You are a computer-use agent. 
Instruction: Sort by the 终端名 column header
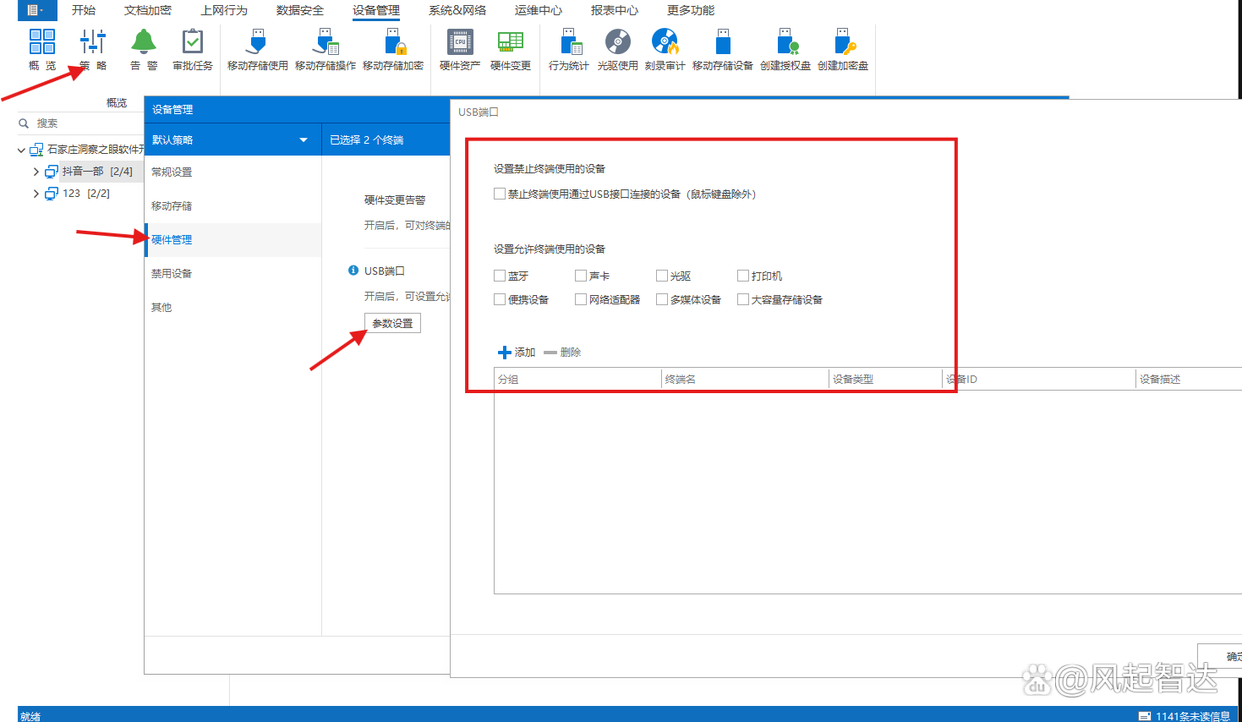tap(745, 379)
